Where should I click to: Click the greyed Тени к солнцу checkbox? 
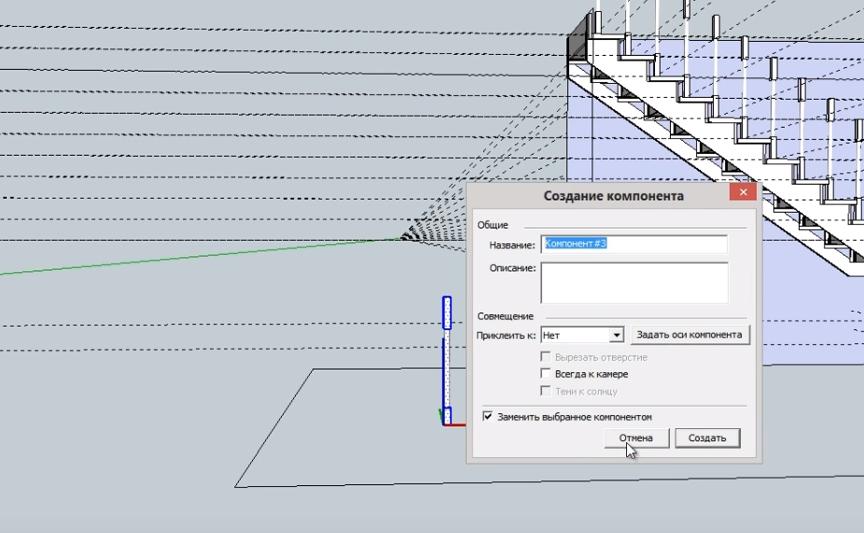(545, 391)
